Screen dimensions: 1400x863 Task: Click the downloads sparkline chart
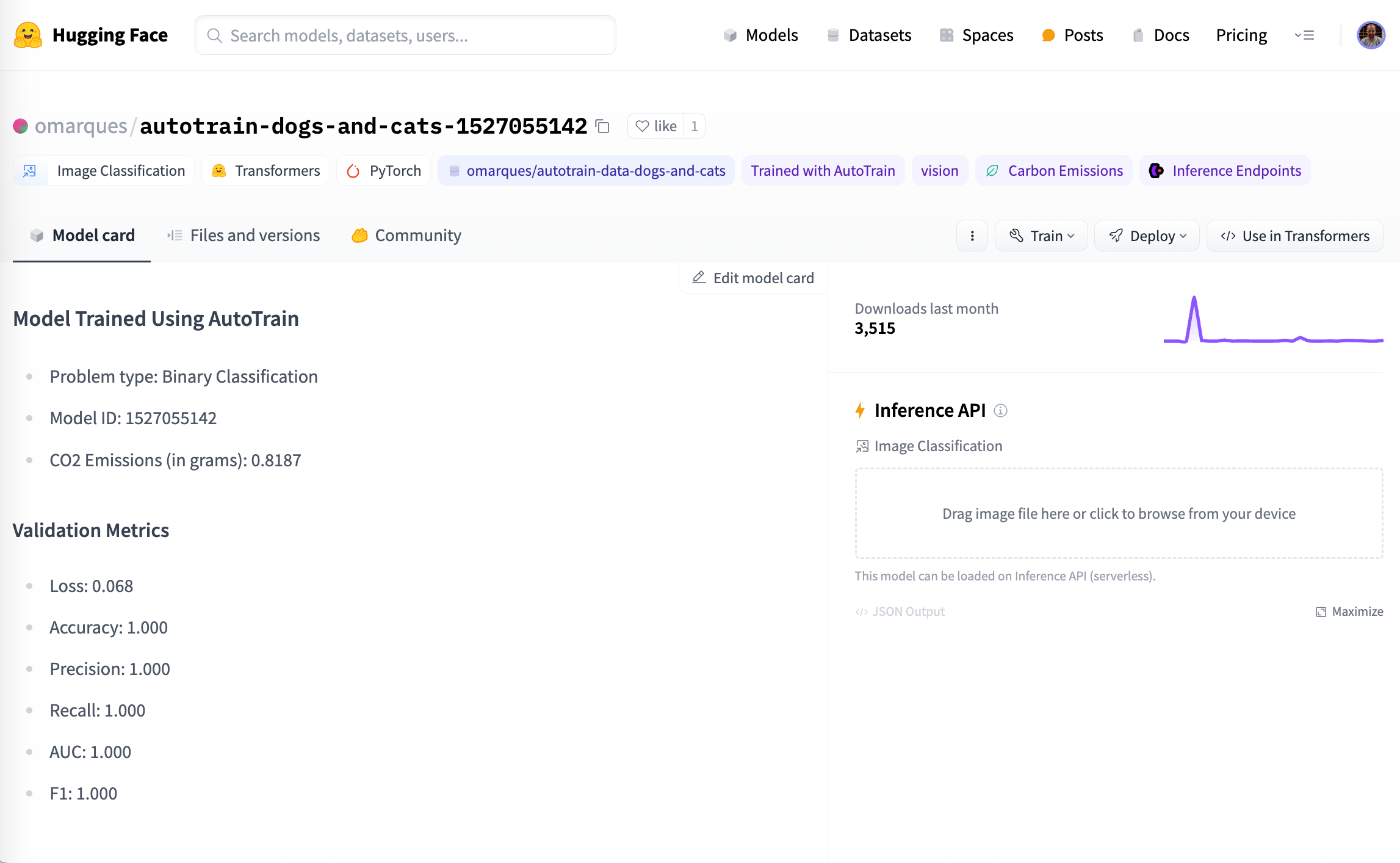click(x=1273, y=320)
